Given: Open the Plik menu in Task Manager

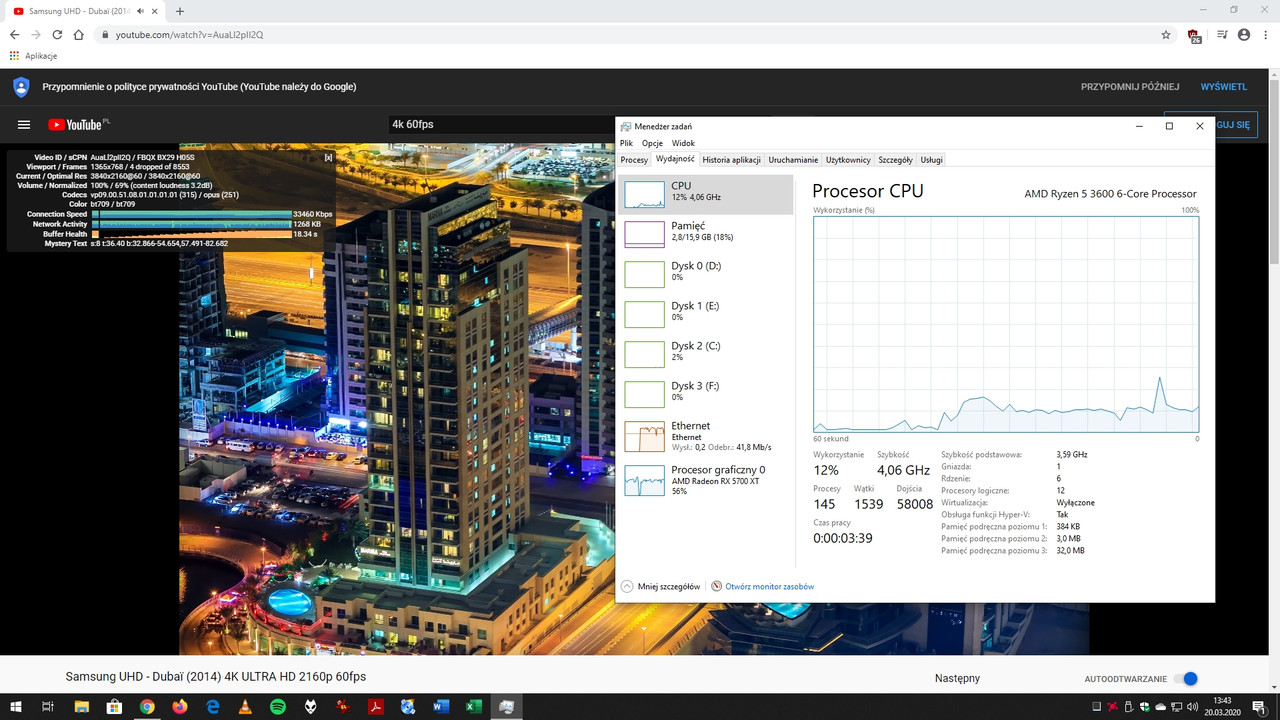Looking at the screenshot, I should [x=626, y=143].
